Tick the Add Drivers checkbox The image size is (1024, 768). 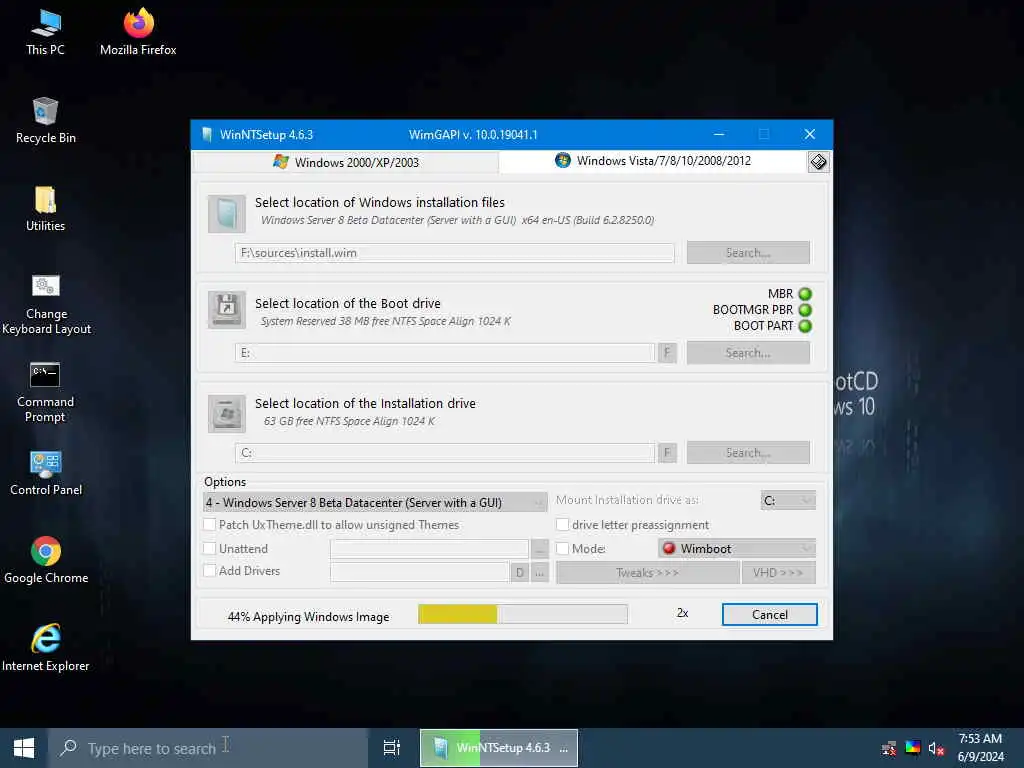point(210,570)
